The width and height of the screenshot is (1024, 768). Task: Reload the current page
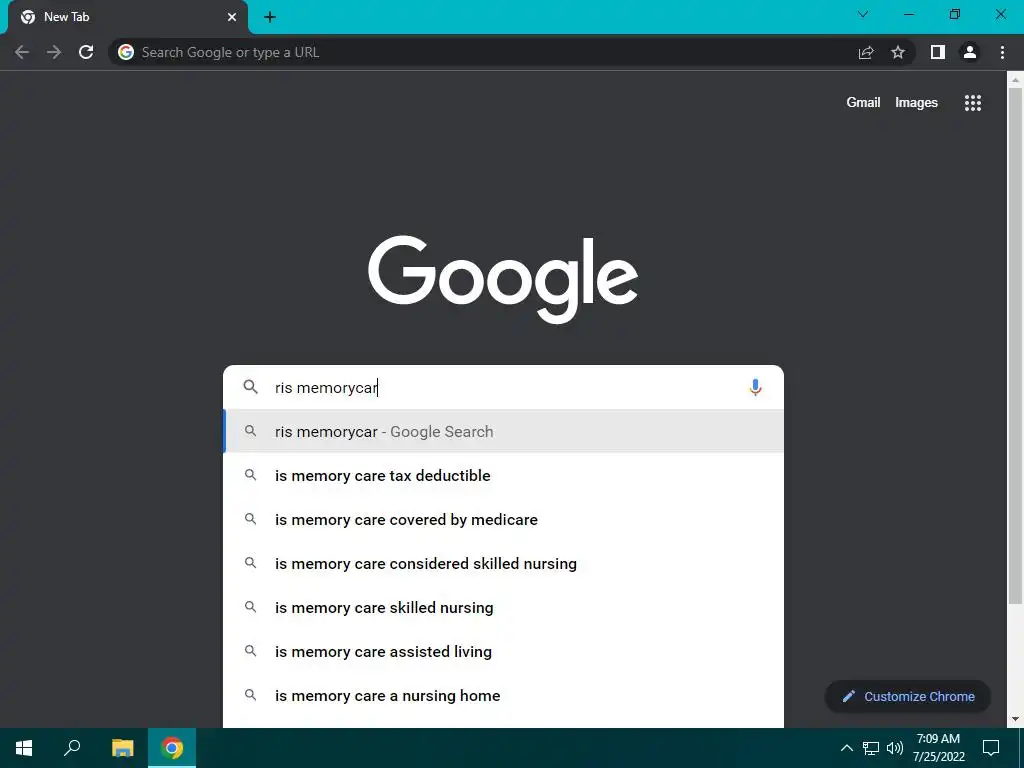click(86, 52)
